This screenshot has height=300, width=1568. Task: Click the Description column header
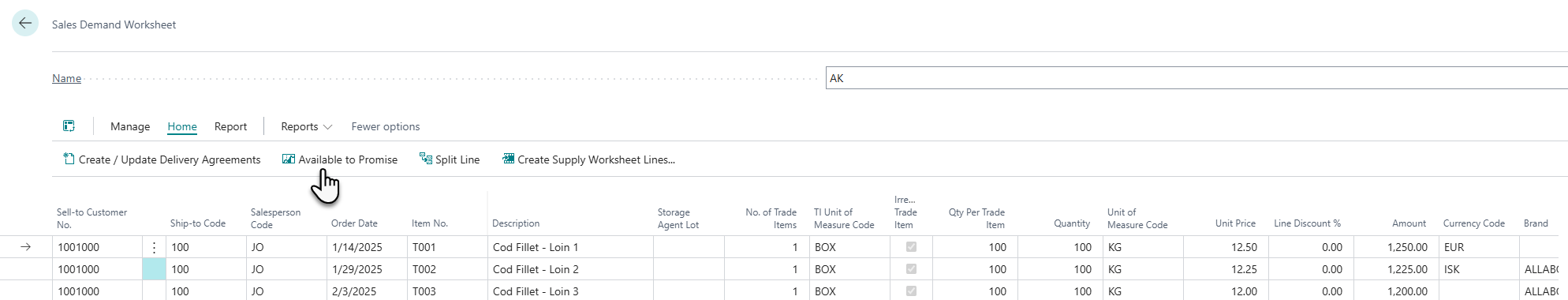click(x=516, y=223)
